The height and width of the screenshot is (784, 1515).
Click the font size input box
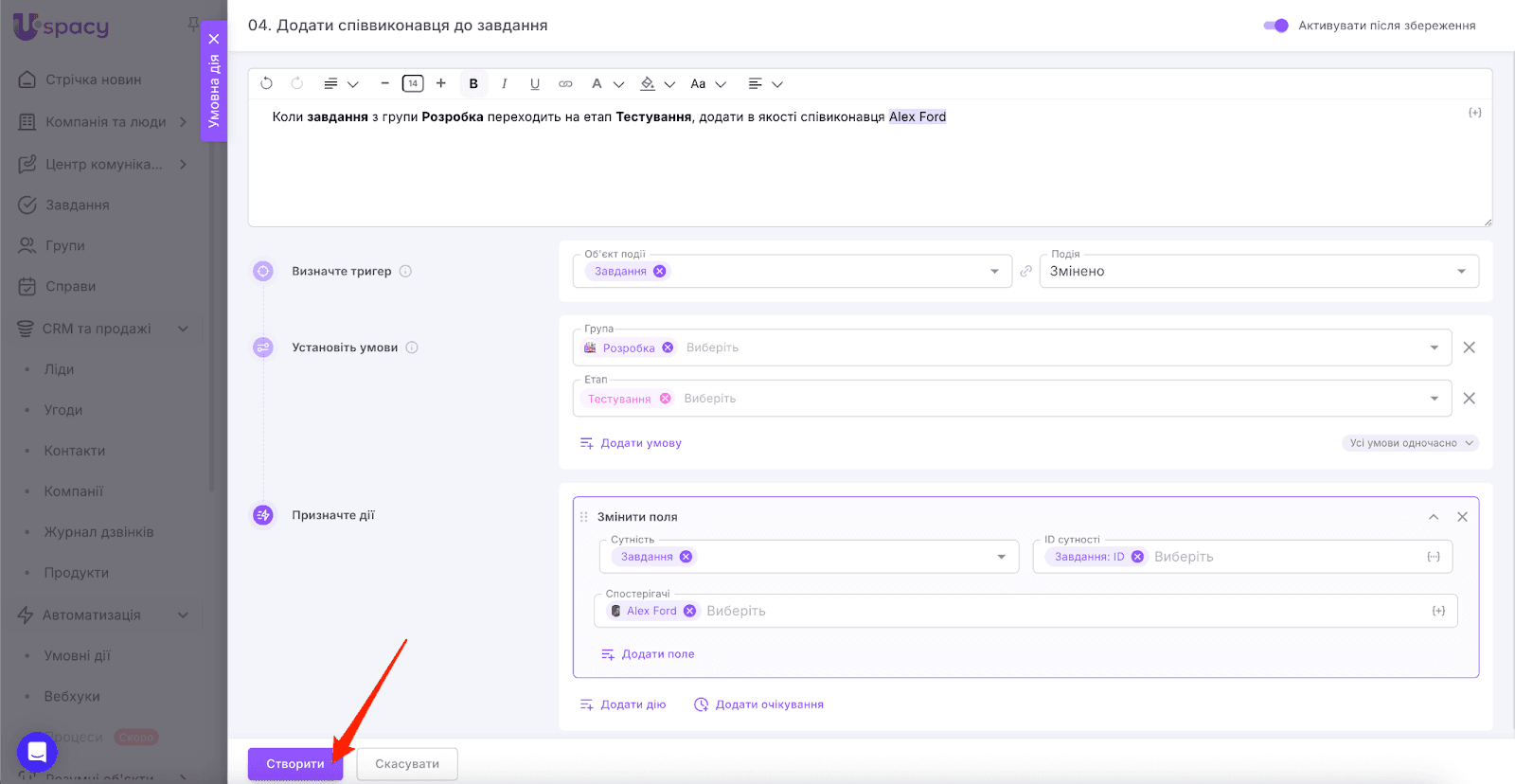[x=413, y=83]
